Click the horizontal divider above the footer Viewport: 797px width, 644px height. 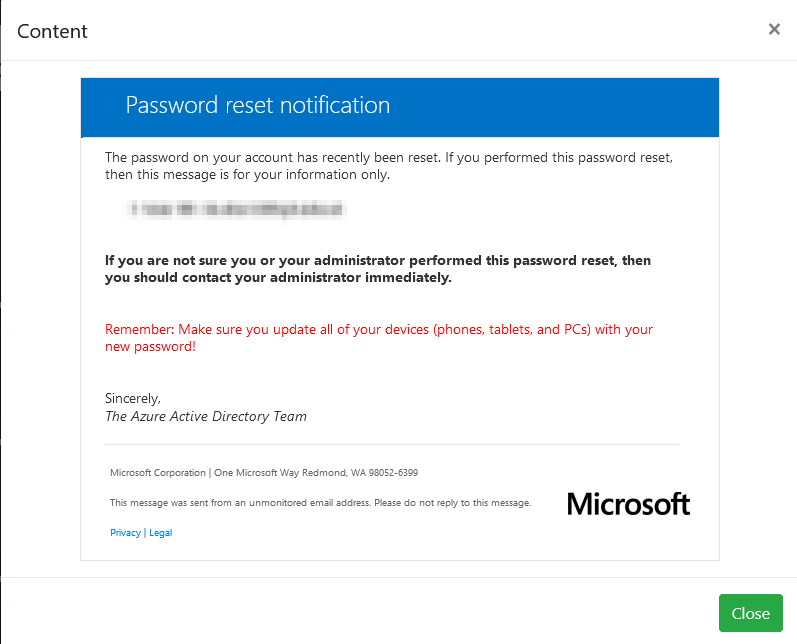[x=392, y=444]
